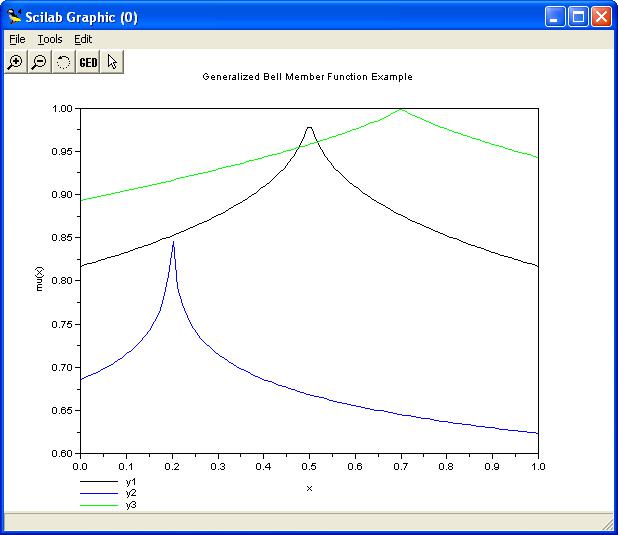Click the resize grip in window corner
618x535 pixels.
607,524
